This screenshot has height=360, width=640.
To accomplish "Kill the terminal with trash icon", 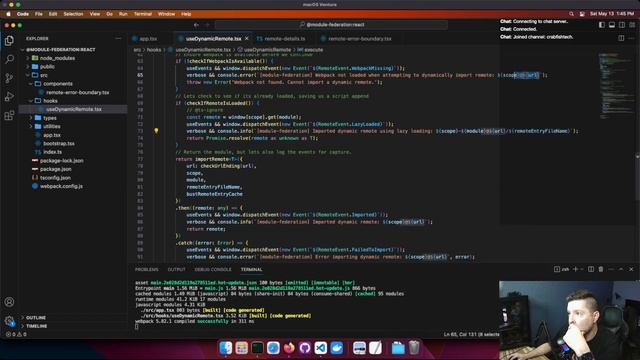I will point(601,269).
